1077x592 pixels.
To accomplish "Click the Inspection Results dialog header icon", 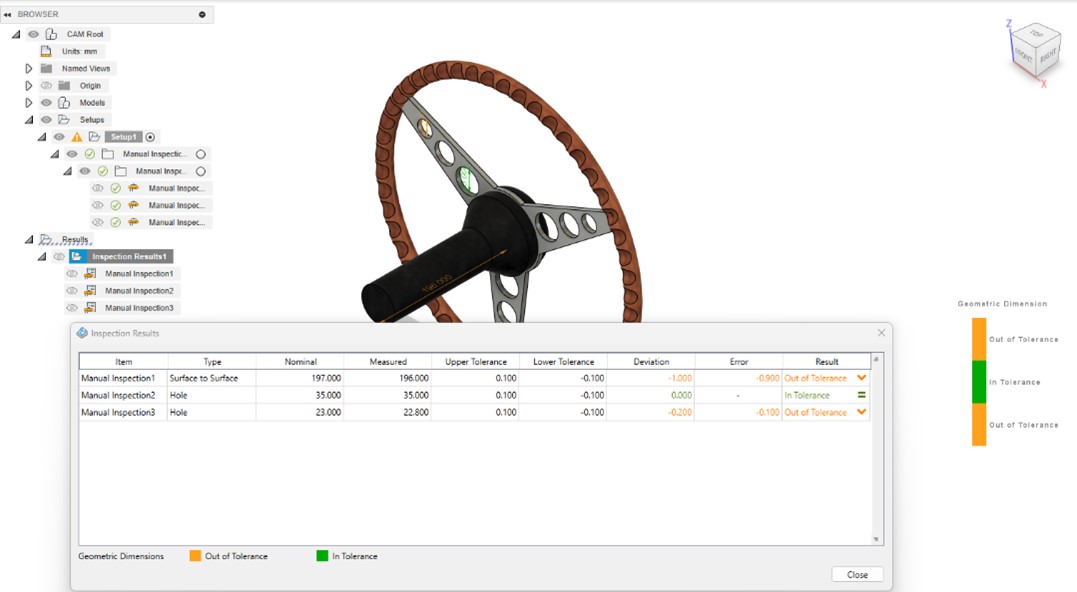I will [81, 333].
